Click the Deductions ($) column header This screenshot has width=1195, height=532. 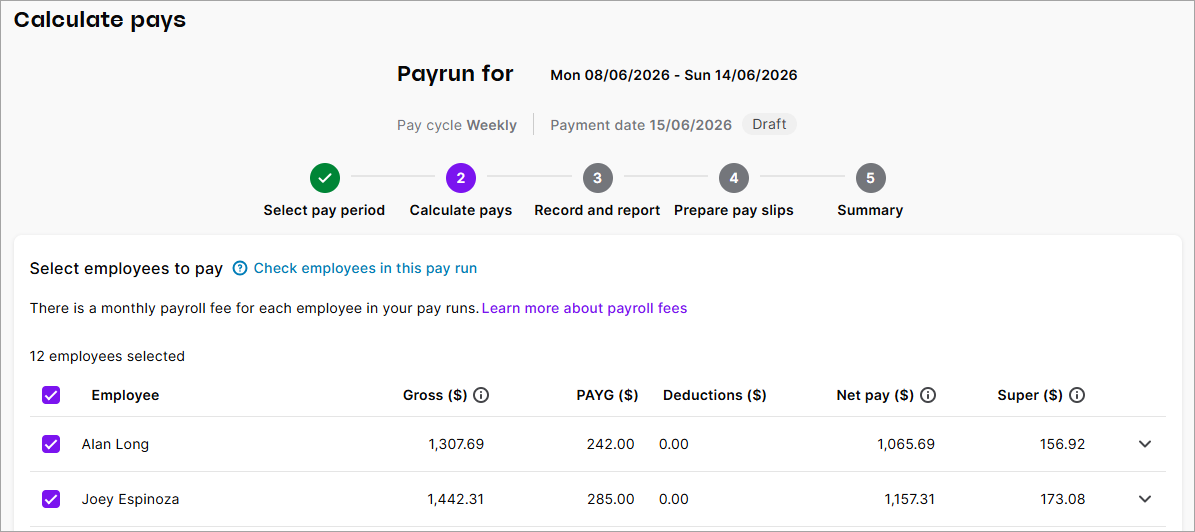point(715,395)
